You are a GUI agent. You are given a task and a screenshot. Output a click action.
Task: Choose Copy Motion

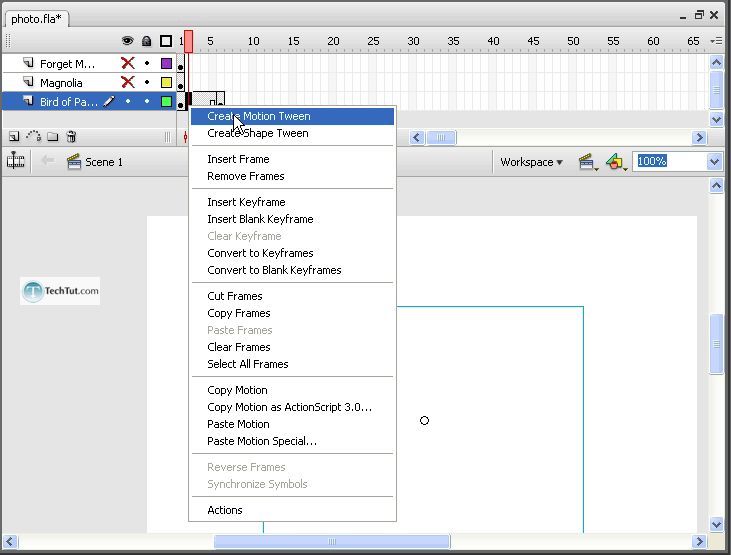tap(292, 390)
